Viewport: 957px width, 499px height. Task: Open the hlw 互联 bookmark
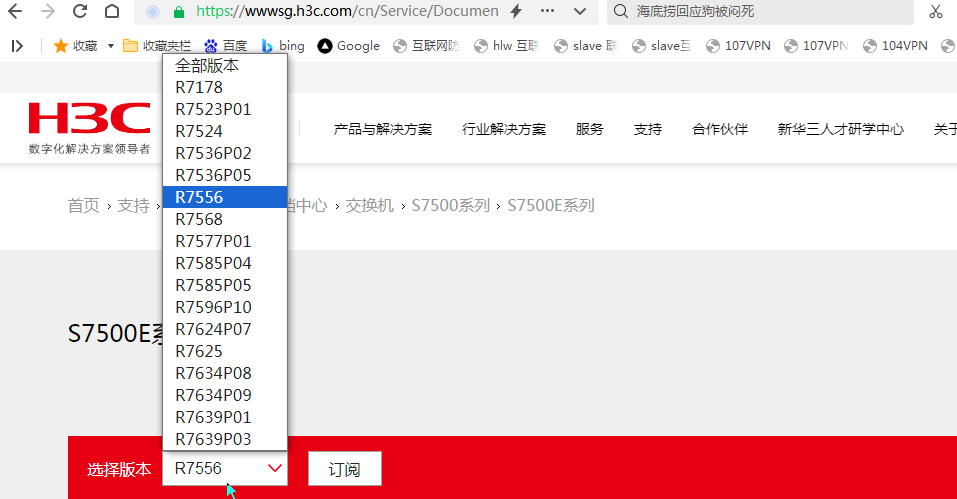point(507,46)
